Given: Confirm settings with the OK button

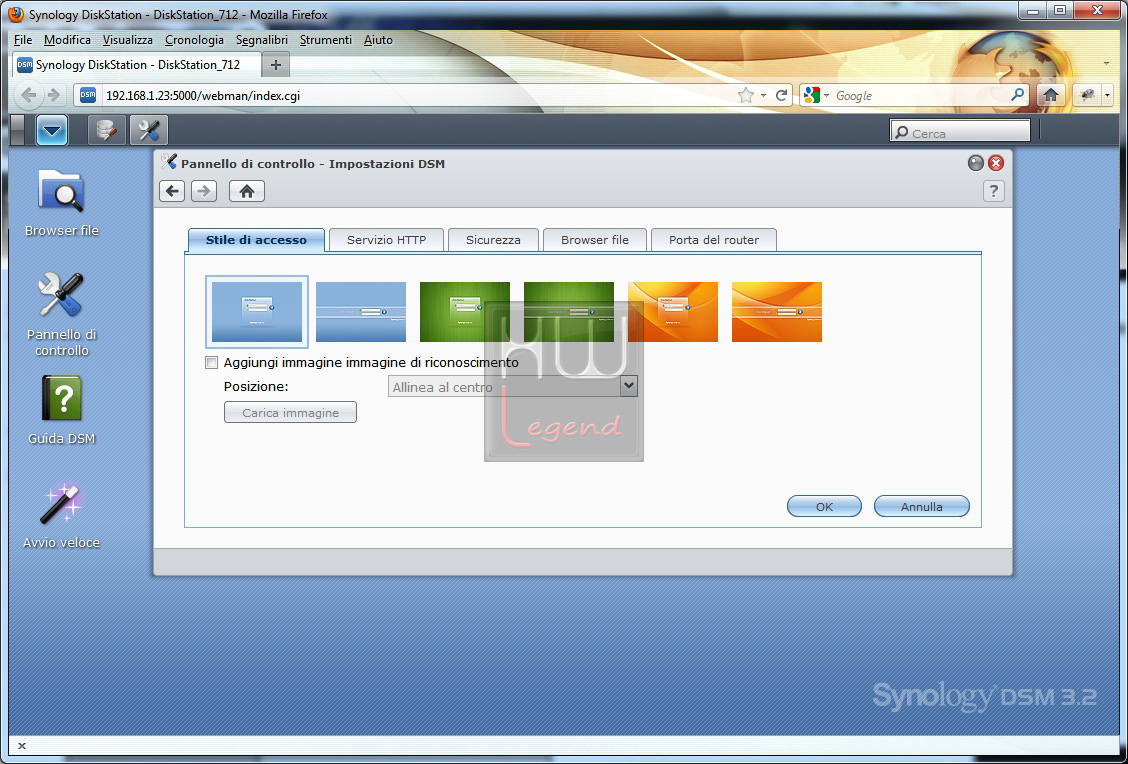Looking at the screenshot, I should pyautogui.click(x=824, y=506).
